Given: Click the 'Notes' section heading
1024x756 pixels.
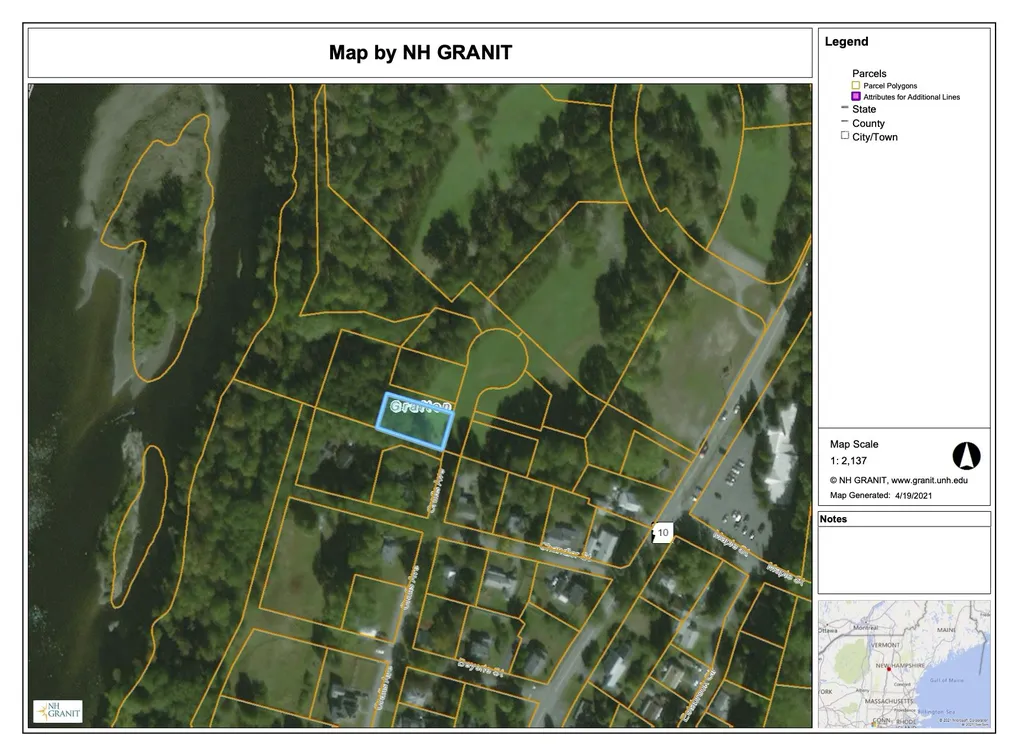Looking at the screenshot, I should pyautogui.click(x=833, y=519).
